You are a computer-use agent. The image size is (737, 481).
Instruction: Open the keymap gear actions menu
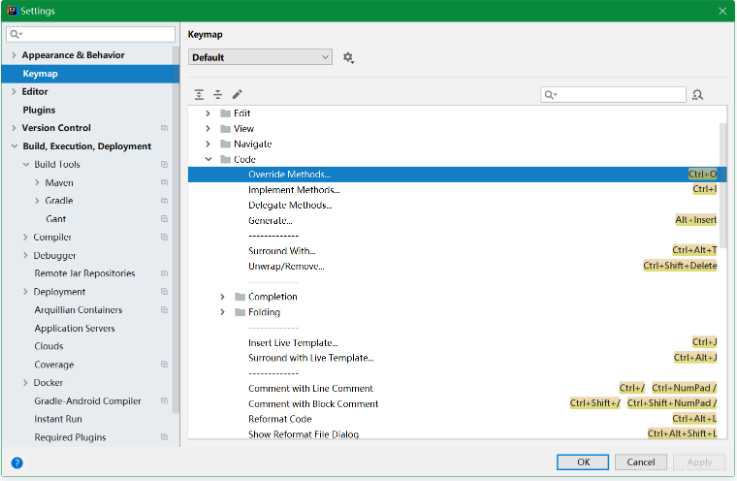click(x=348, y=58)
